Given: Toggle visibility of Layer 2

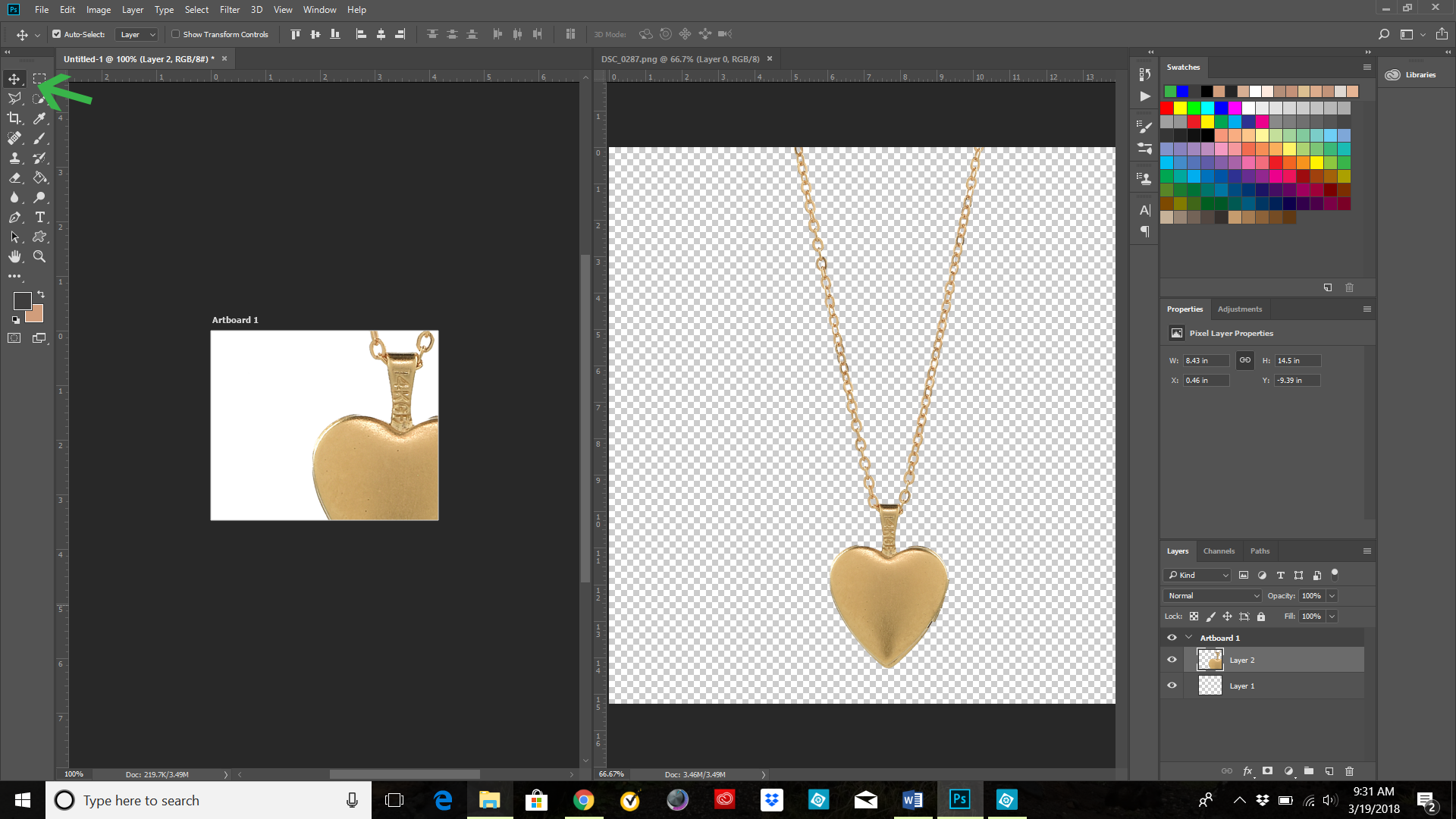Looking at the screenshot, I should [x=1172, y=659].
